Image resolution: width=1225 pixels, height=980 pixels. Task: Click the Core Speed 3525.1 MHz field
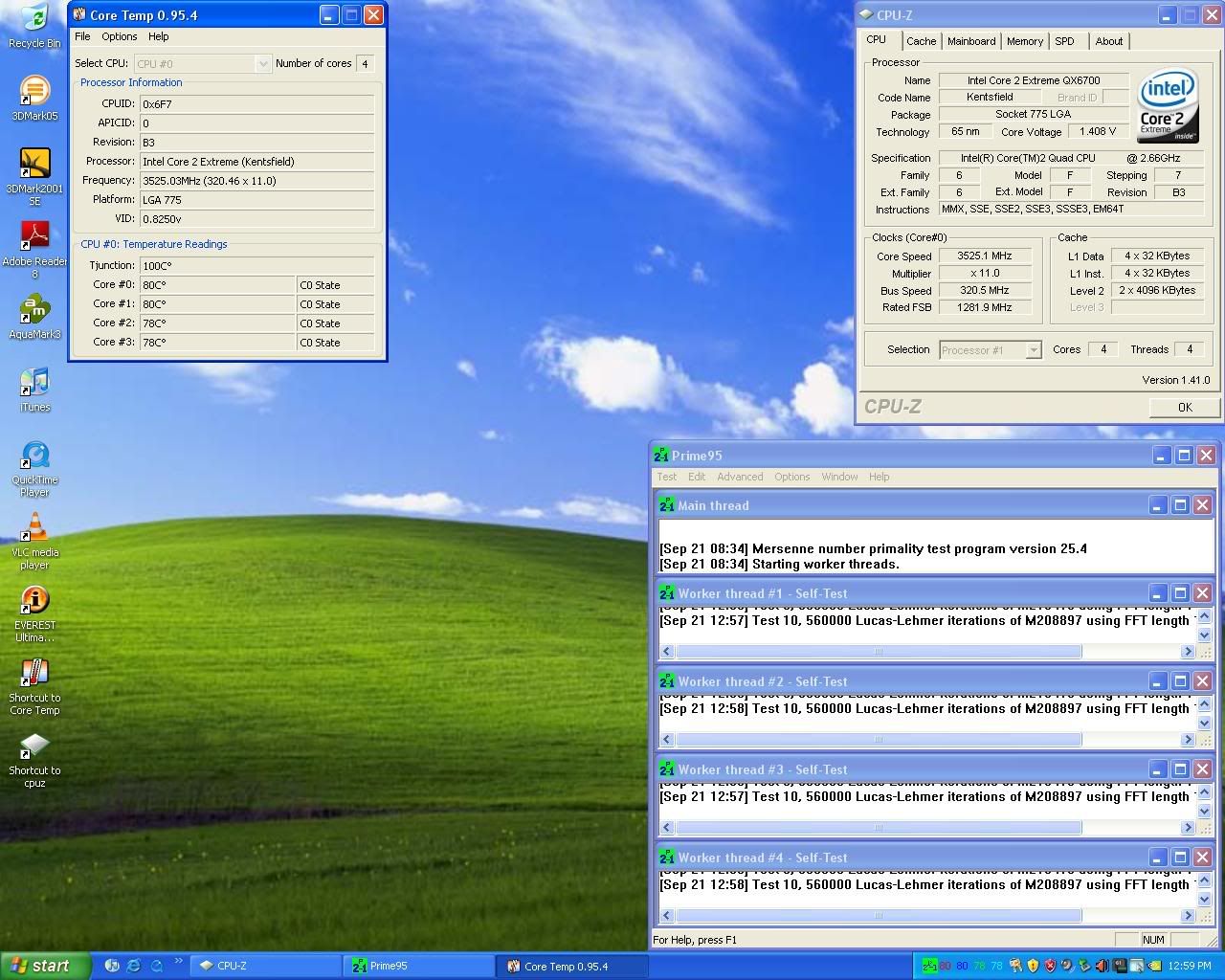pos(985,256)
